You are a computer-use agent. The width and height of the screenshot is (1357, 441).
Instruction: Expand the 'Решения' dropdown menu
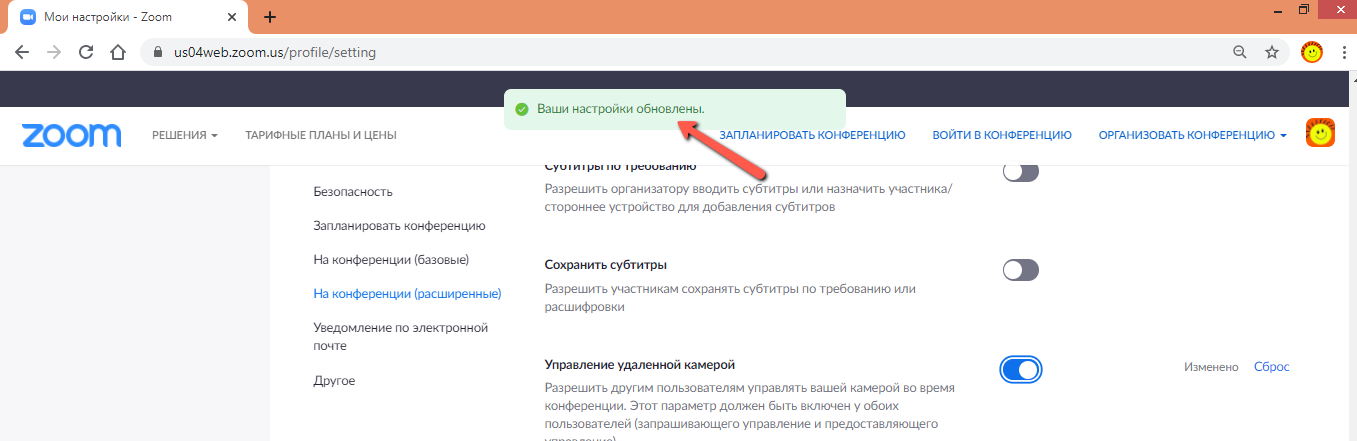click(185, 135)
